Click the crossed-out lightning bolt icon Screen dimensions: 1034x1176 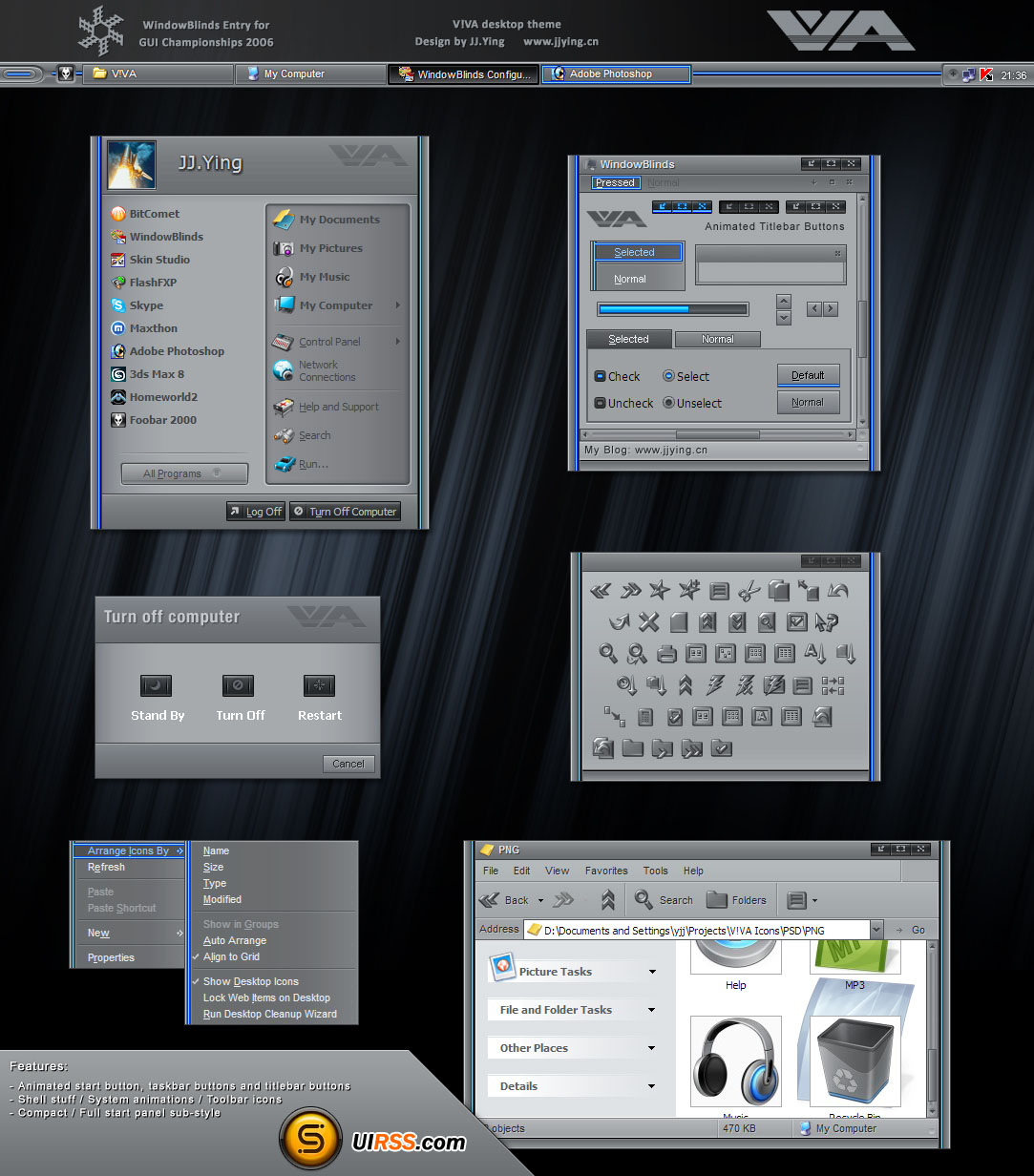click(x=745, y=684)
